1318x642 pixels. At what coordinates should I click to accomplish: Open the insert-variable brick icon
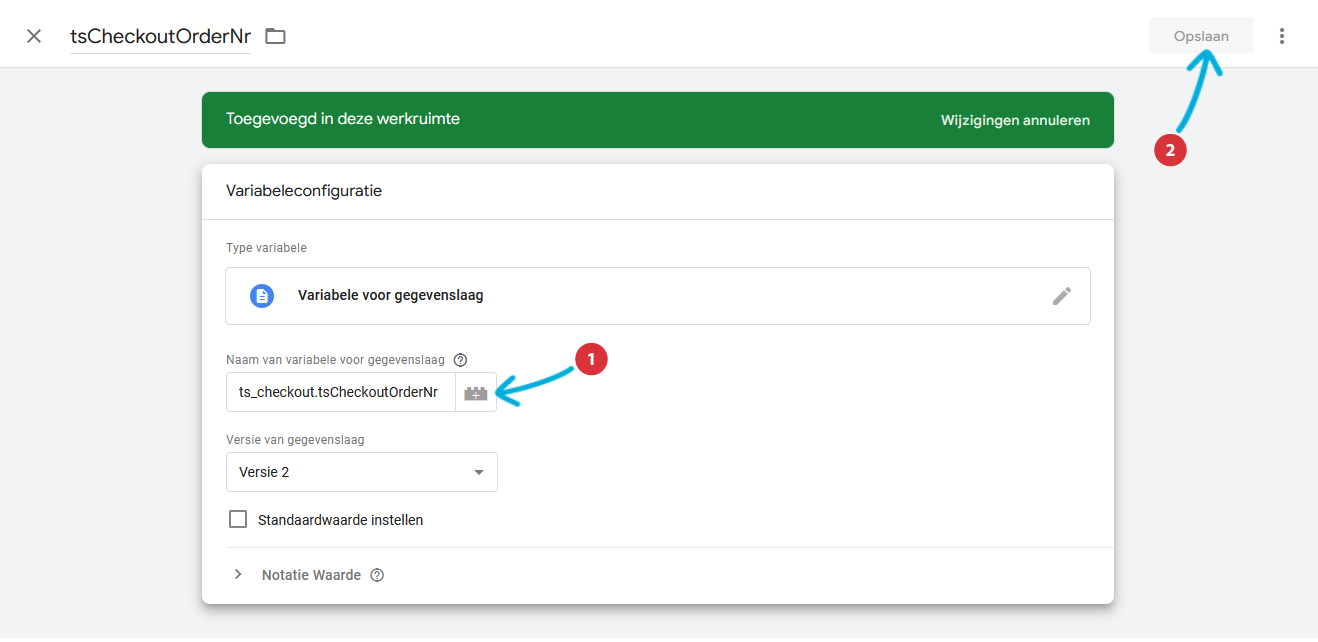pos(476,393)
